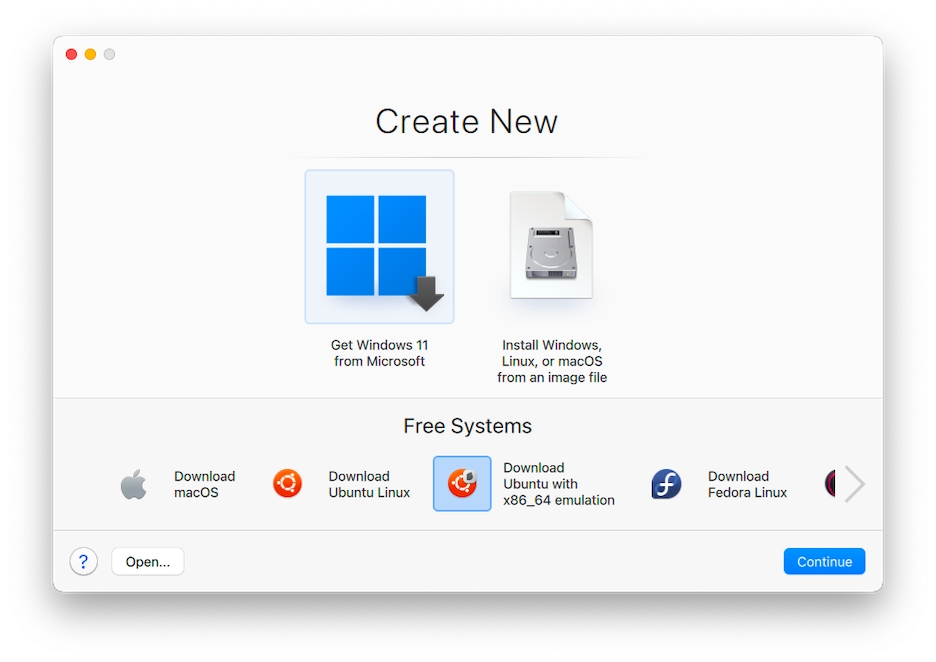Click the highlighted Ubuntu x86_64 emulation icon

(x=462, y=484)
